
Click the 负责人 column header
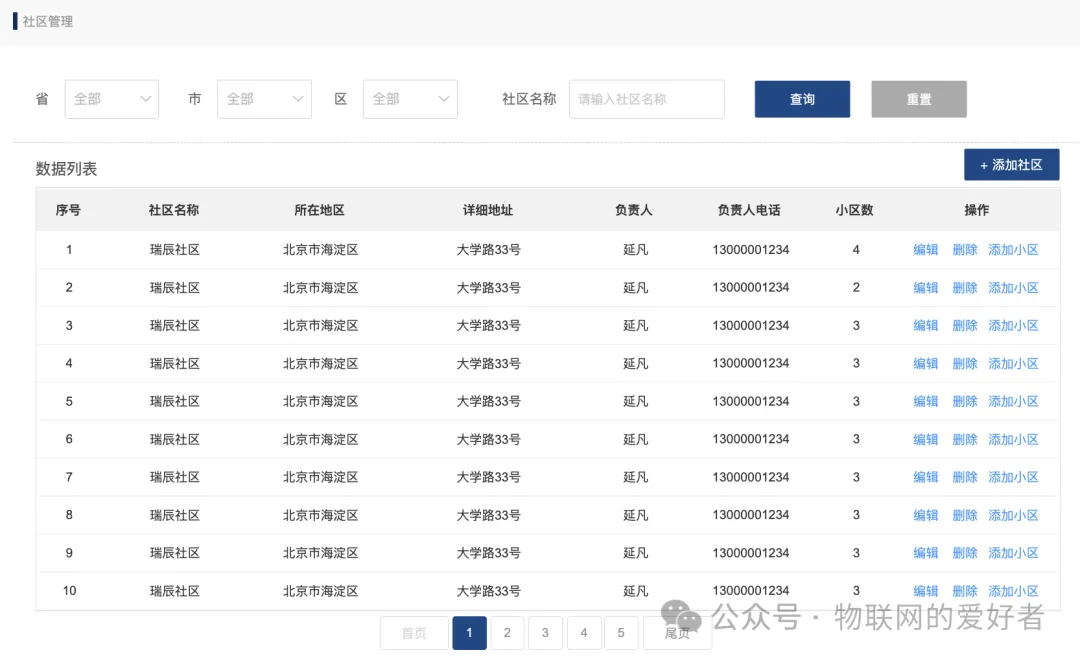pyautogui.click(x=634, y=210)
